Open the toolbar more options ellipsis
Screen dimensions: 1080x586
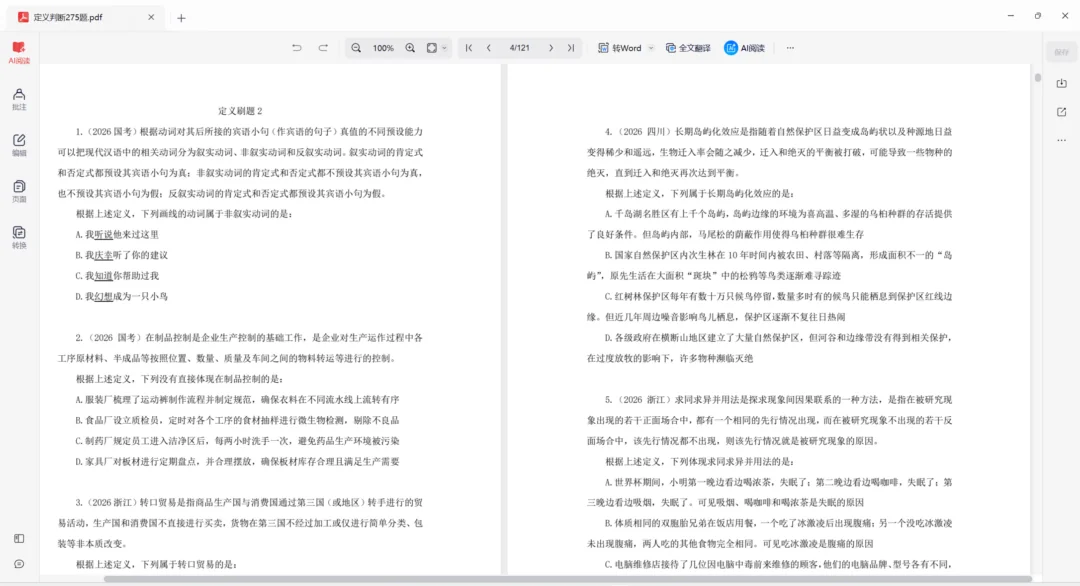pos(790,48)
